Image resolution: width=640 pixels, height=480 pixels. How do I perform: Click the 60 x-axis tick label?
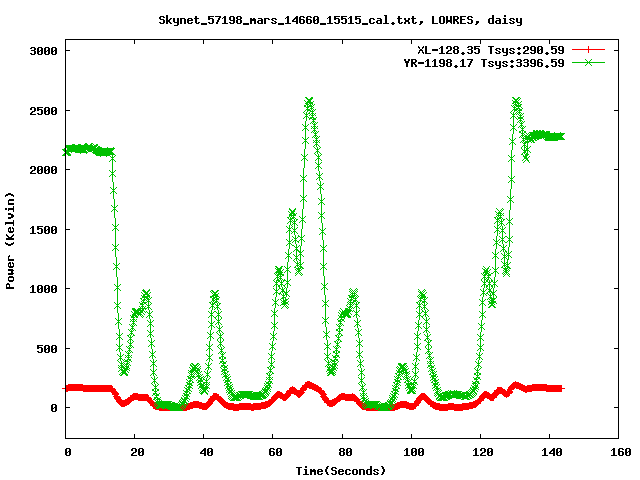(276, 452)
